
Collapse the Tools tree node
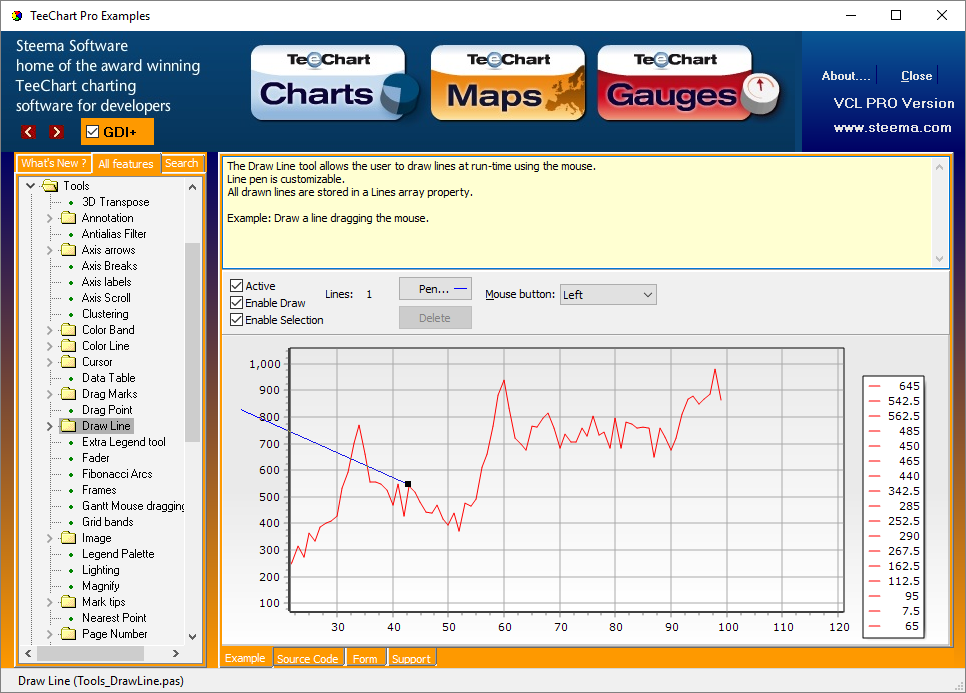(x=30, y=185)
